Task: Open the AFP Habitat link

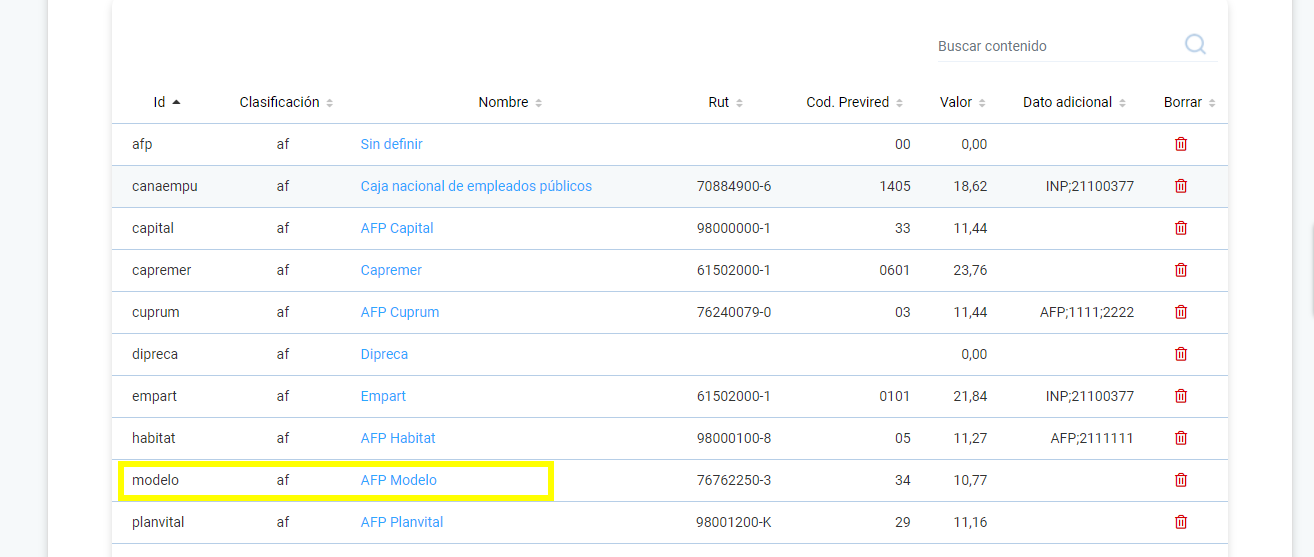Action: click(398, 438)
